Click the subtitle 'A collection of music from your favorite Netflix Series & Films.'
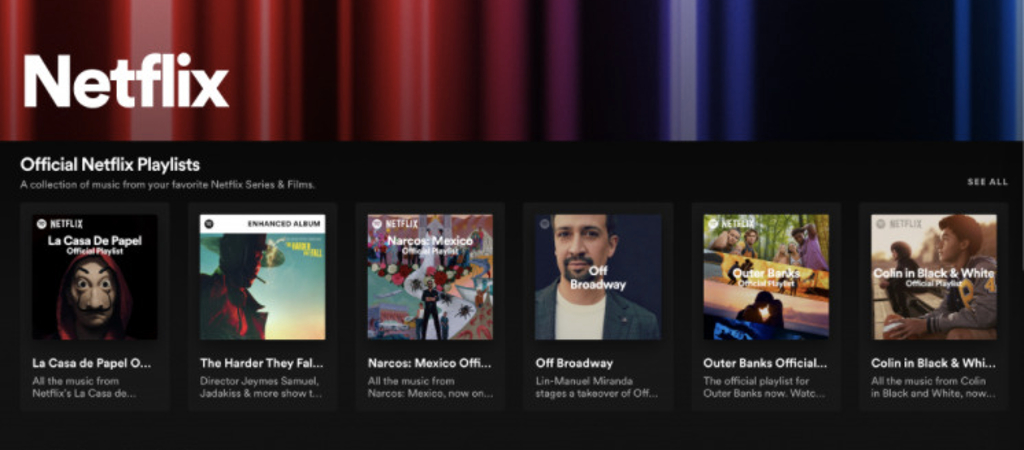Screen dimensions: 1024x450 168,185
